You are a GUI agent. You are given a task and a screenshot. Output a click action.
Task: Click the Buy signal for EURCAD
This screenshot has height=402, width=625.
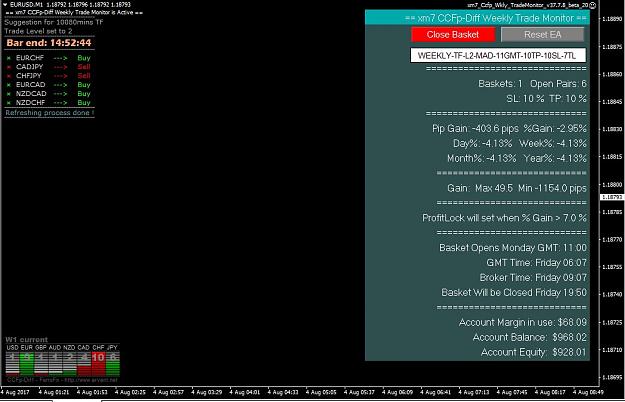[x=84, y=84]
